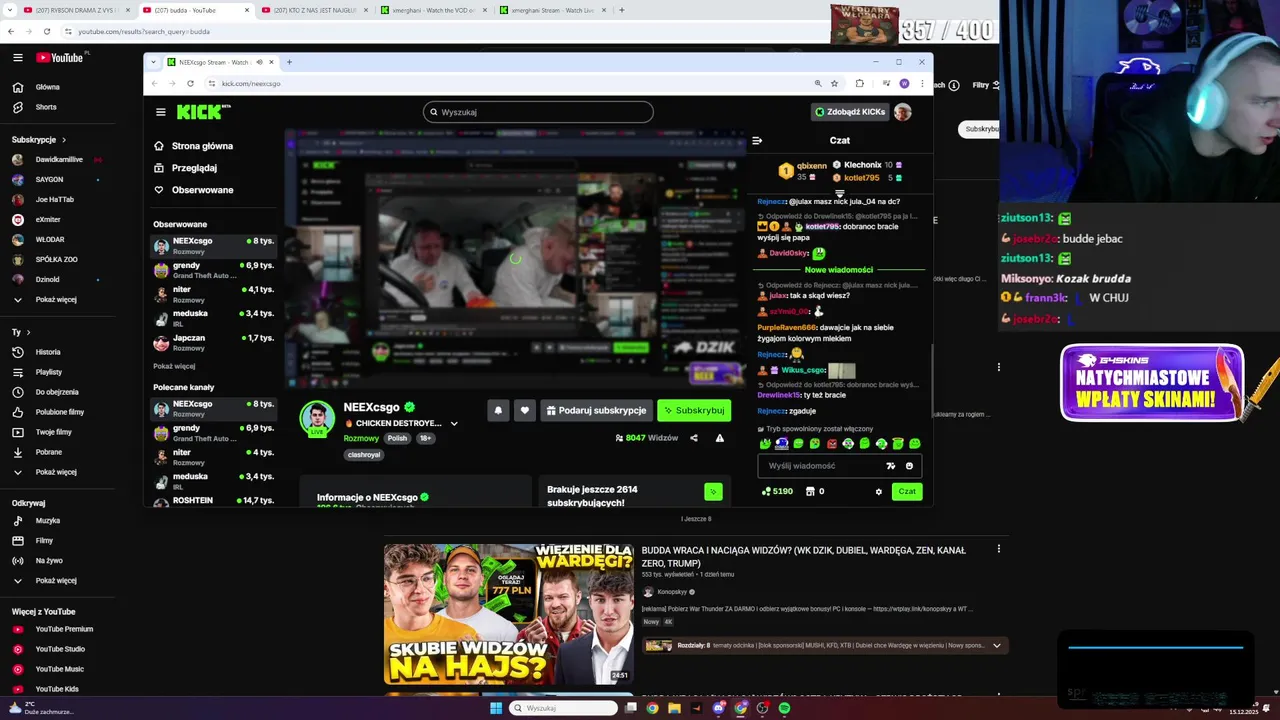1280x720 pixels.
Task: Click Zdobądź KICKs button
Action: click(x=850, y=112)
